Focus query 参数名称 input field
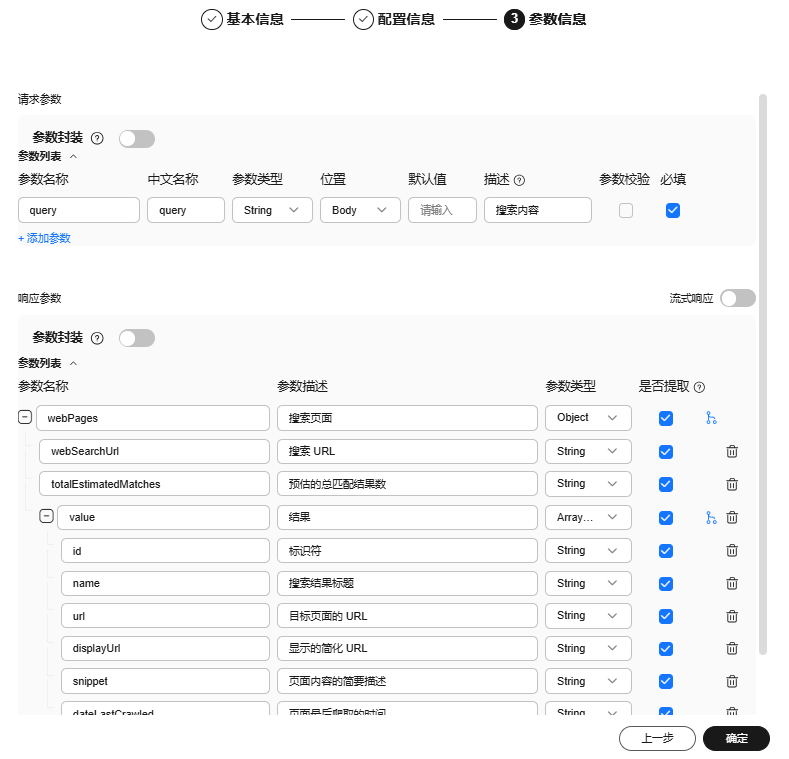The image size is (789, 759). click(x=79, y=210)
